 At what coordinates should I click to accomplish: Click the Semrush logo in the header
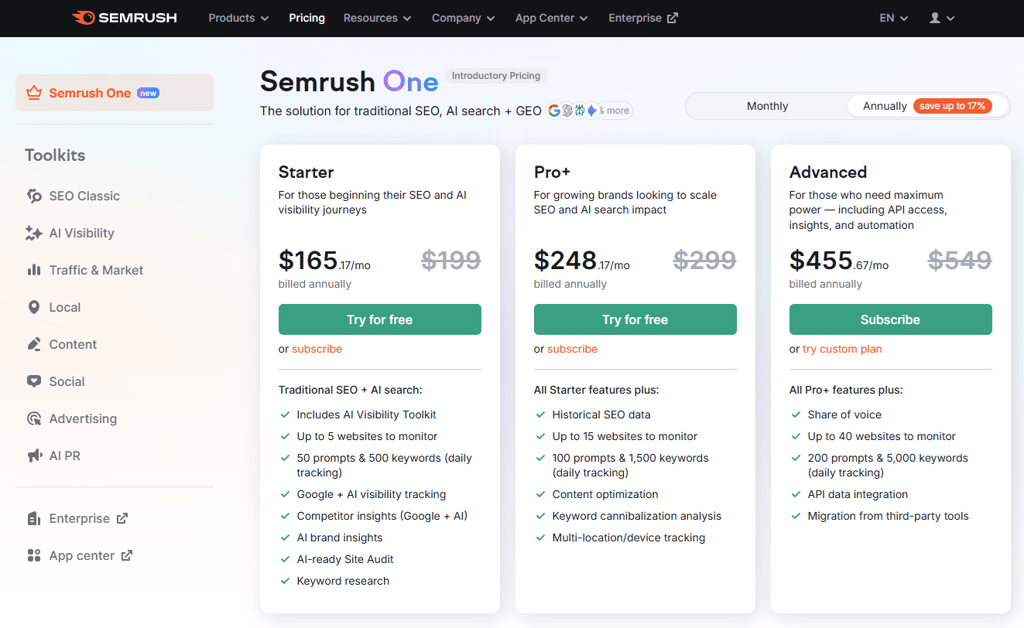click(124, 18)
